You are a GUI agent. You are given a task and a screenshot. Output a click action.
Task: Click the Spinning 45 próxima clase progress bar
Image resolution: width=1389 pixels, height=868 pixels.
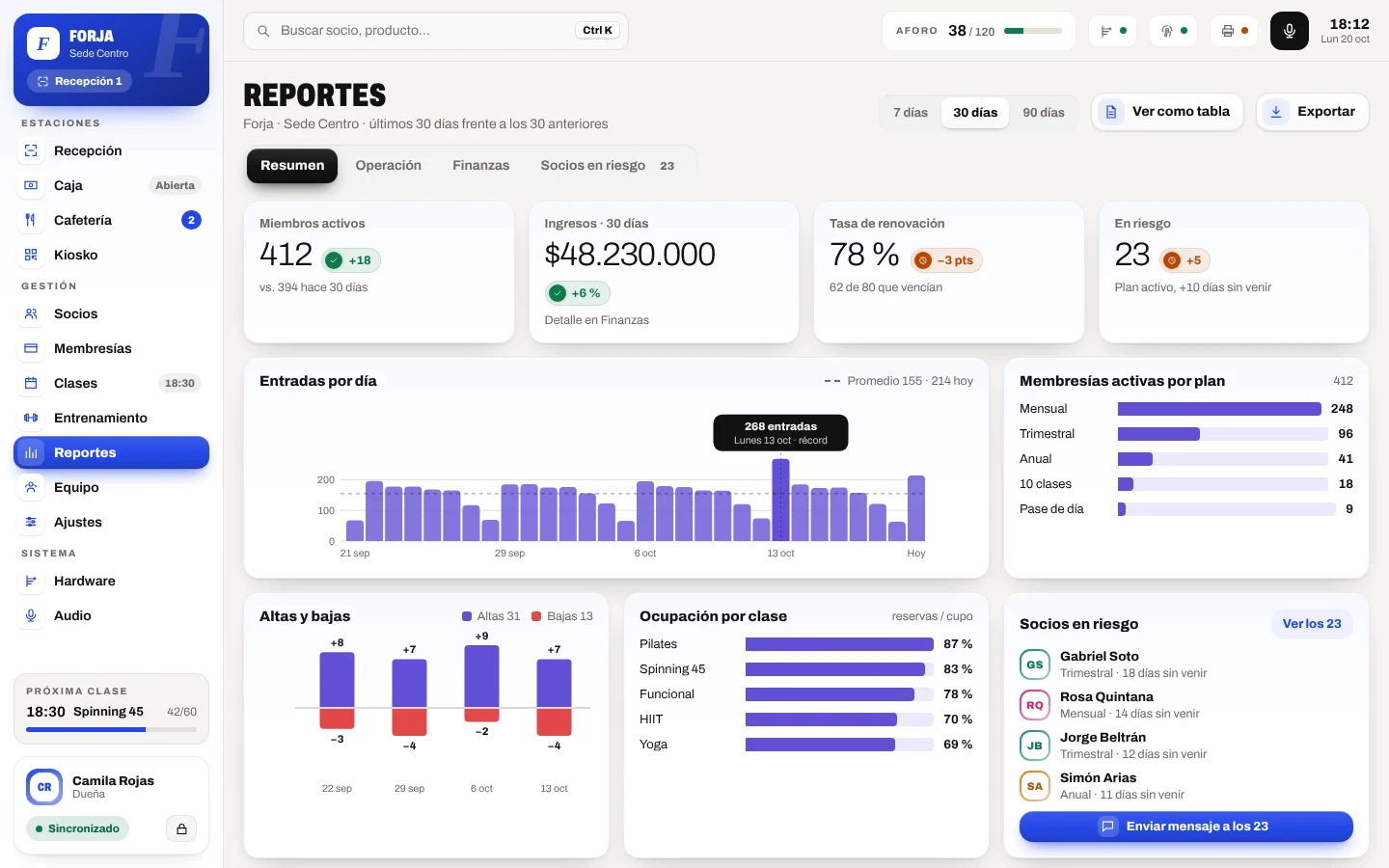[x=111, y=730]
